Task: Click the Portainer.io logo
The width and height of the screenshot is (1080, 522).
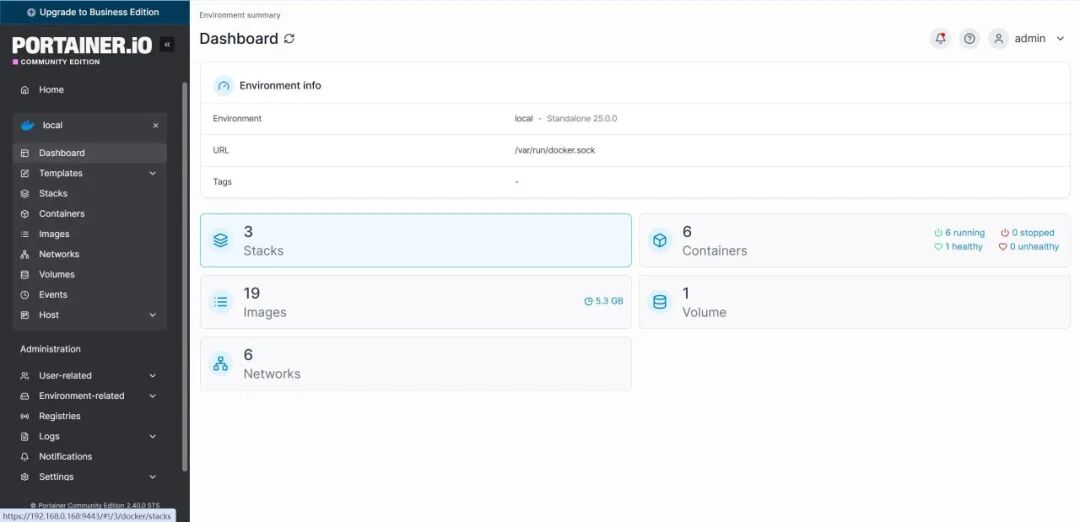Action: point(82,50)
